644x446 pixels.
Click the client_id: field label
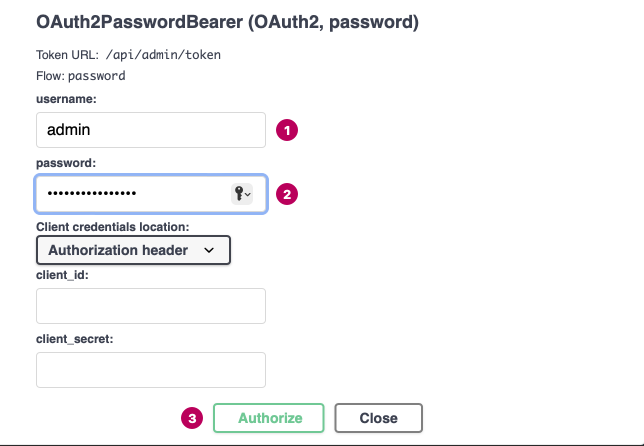coord(62,275)
